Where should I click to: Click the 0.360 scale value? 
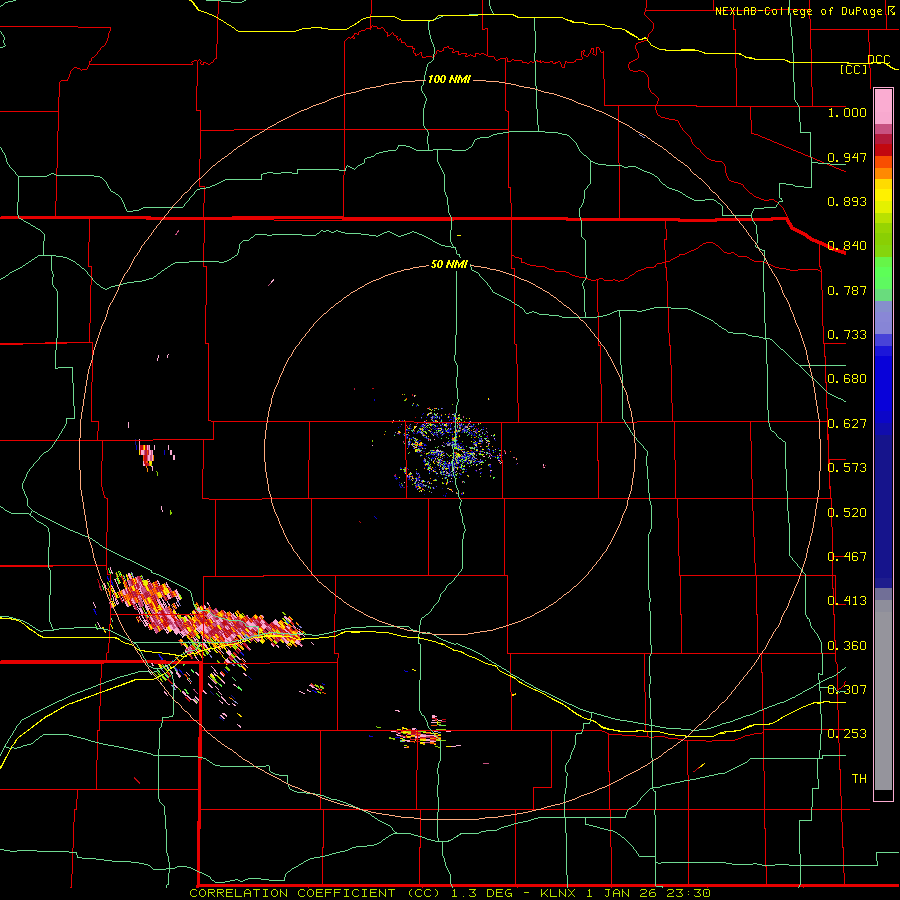point(847,646)
